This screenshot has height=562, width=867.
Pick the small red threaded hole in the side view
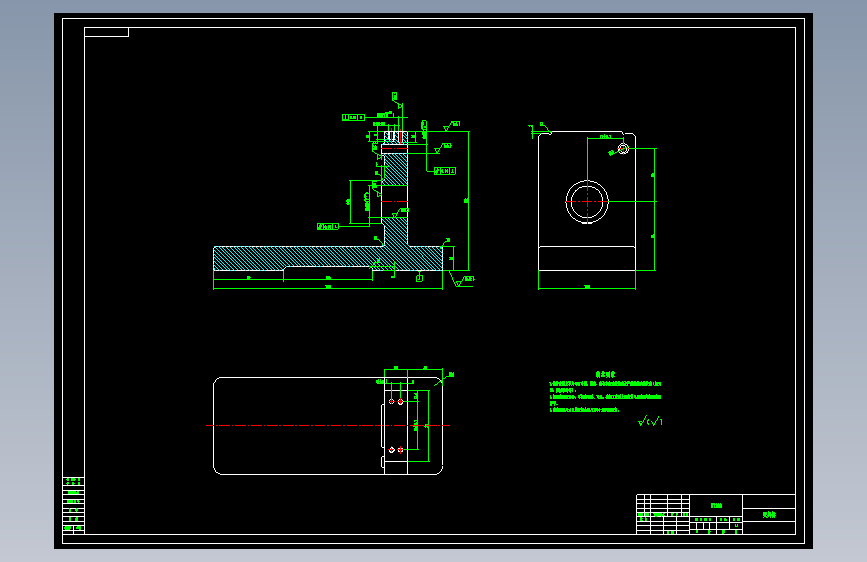[623, 149]
